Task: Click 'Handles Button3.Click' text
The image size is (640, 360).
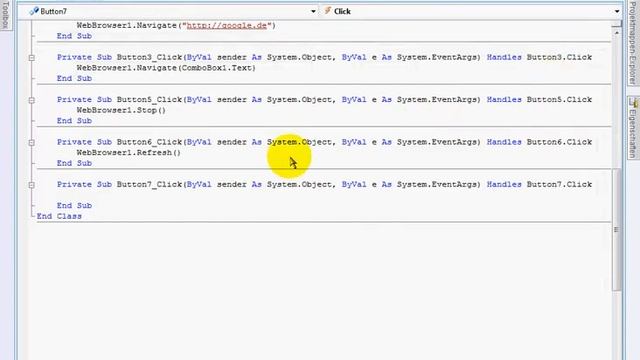Action: click(x=539, y=57)
